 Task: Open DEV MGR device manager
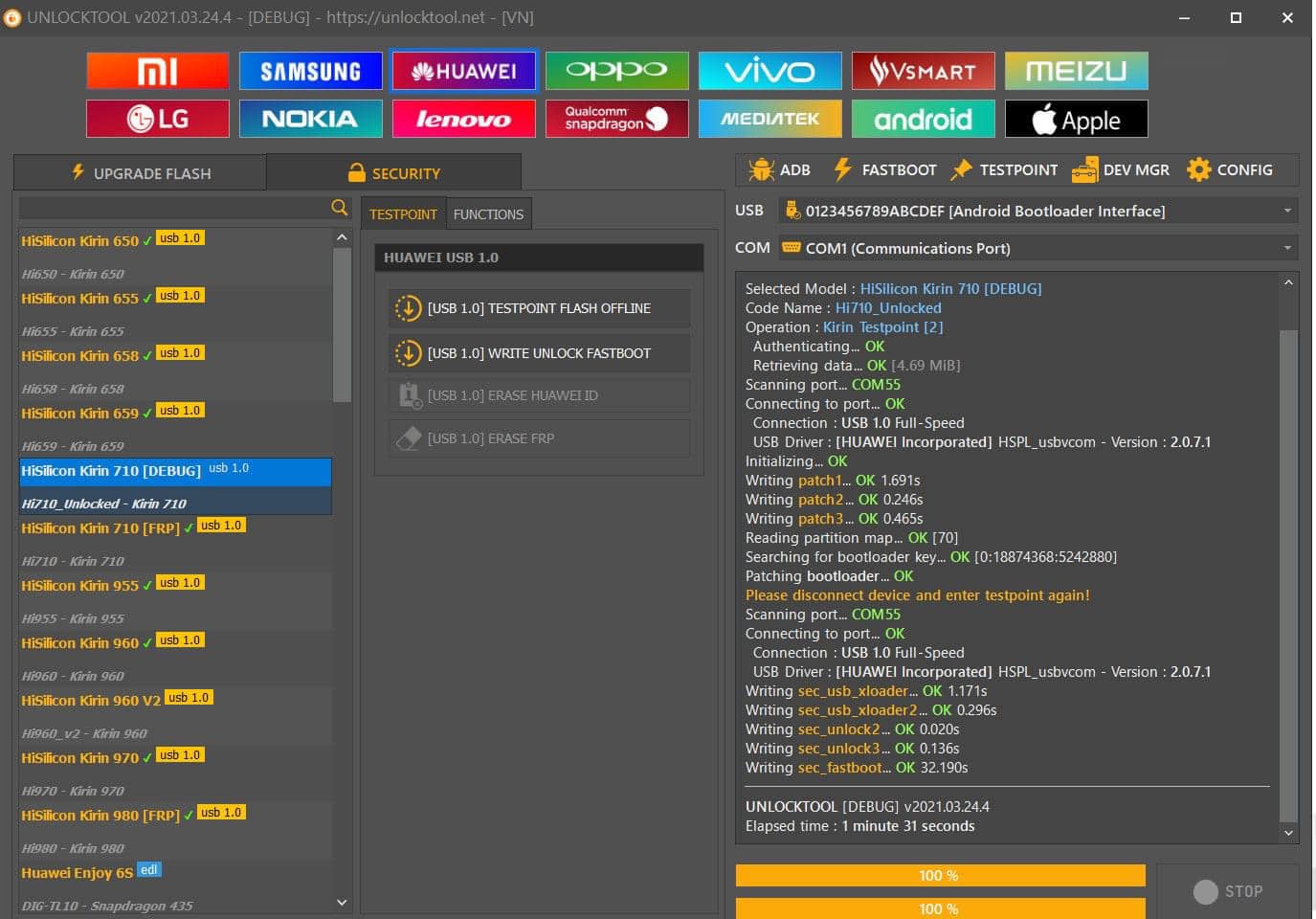(1121, 170)
